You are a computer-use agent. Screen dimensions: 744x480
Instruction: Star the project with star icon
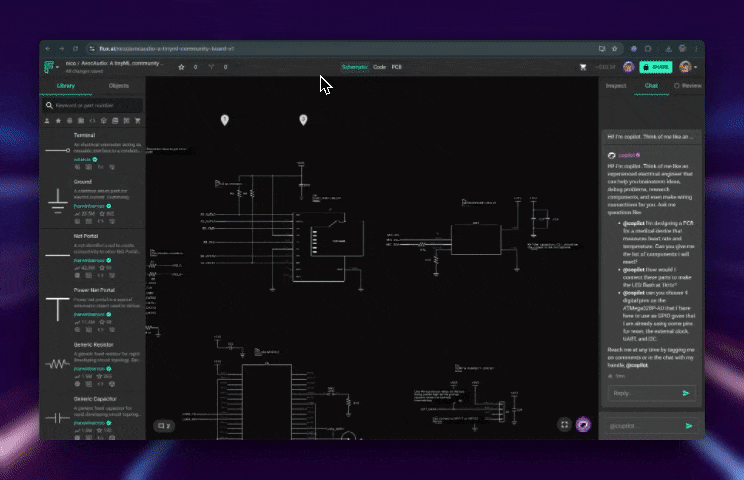pos(181,67)
